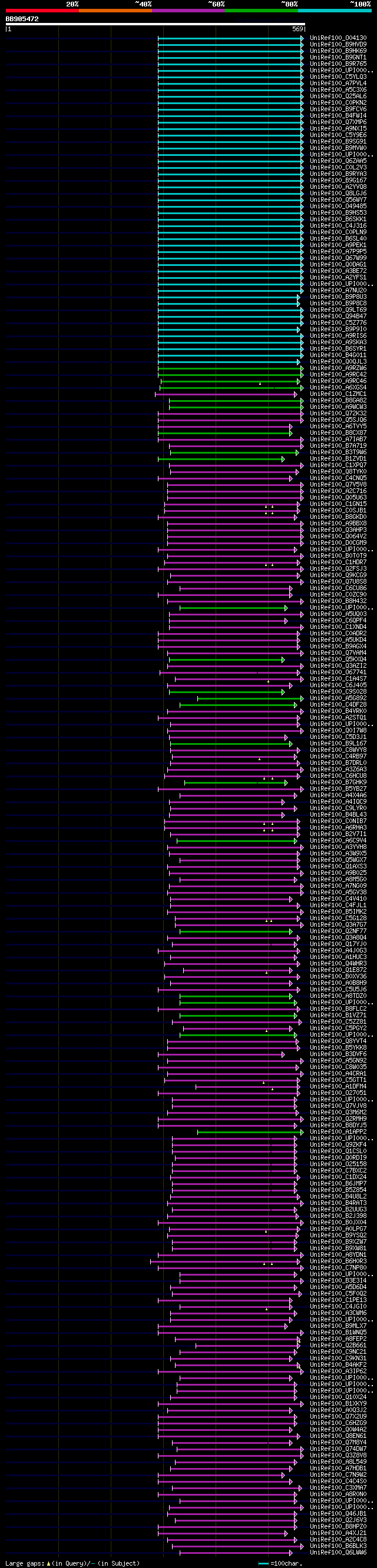The image size is (377, 1568).
Task: Select the UniRef100_D0CGM9 label
Action: tap(338, 543)
